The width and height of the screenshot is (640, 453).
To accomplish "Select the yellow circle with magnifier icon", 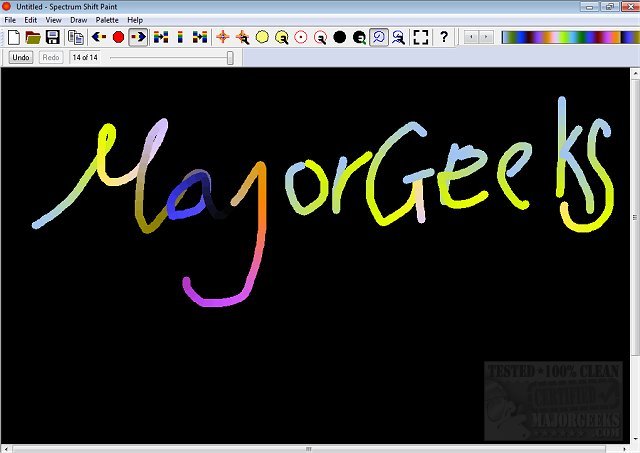I will point(282,37).
